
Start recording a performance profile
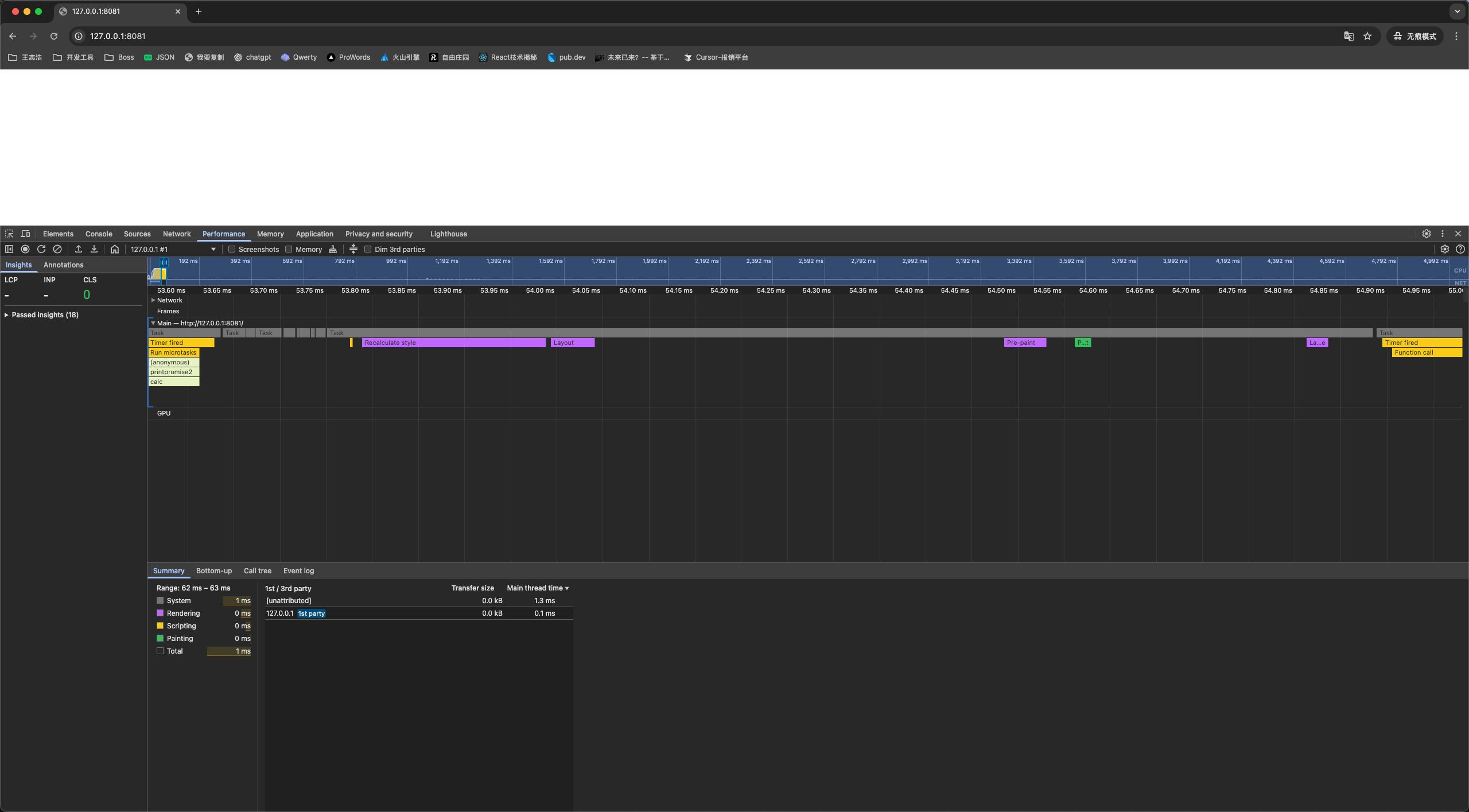[x=25, y=249]
